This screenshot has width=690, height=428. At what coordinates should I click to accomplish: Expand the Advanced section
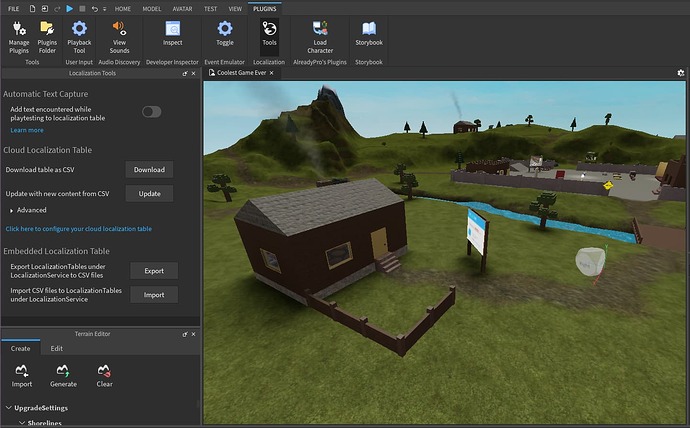(13, 210)
